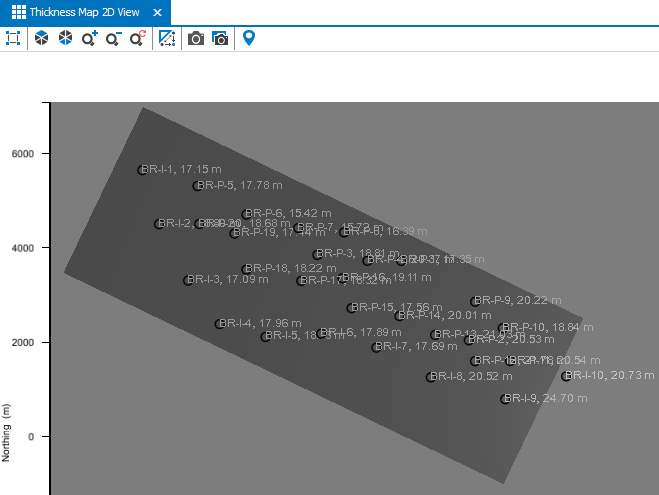Select well marker BR-I-1 on the map
Screen dimensions: 659x495
coord(143,170)
